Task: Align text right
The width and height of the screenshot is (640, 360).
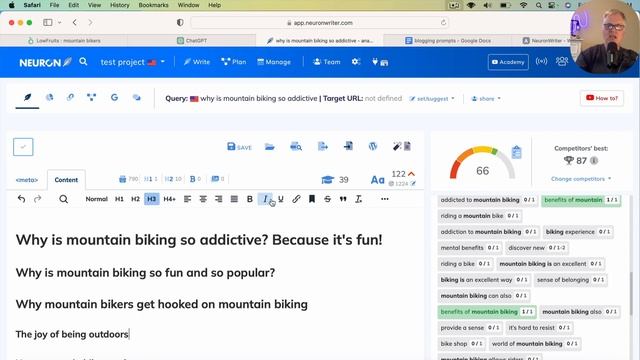Action: [x=218, y=199]
